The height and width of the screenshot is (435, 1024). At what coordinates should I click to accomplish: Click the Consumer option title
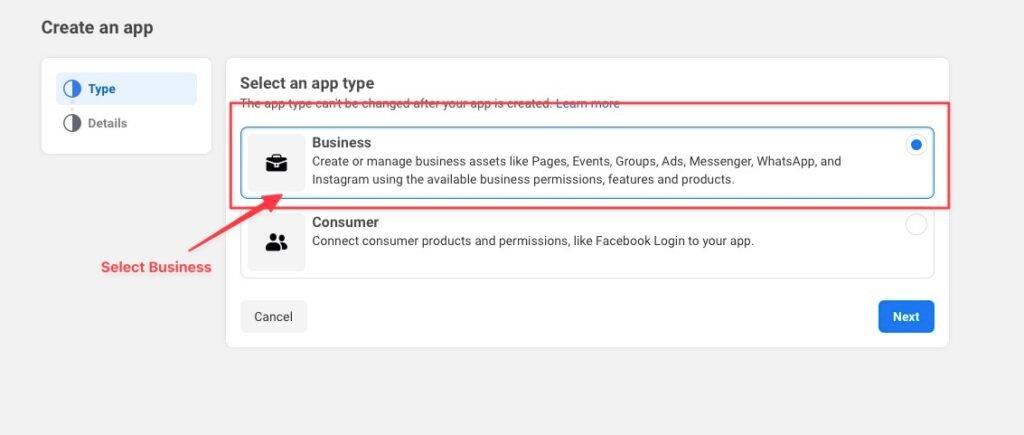(x=345, y=222)
